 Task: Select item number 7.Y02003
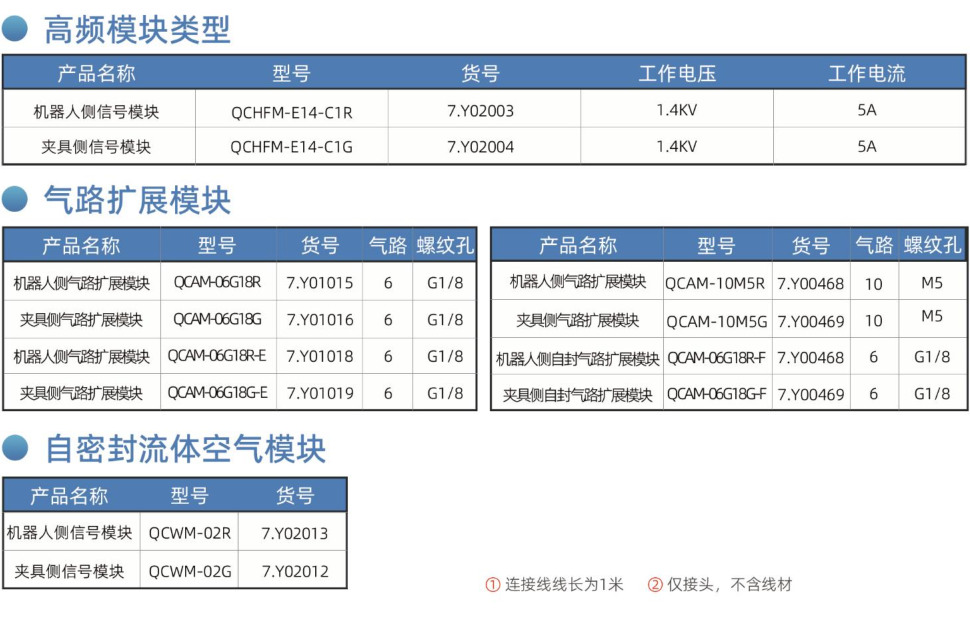tap(481, 111)
